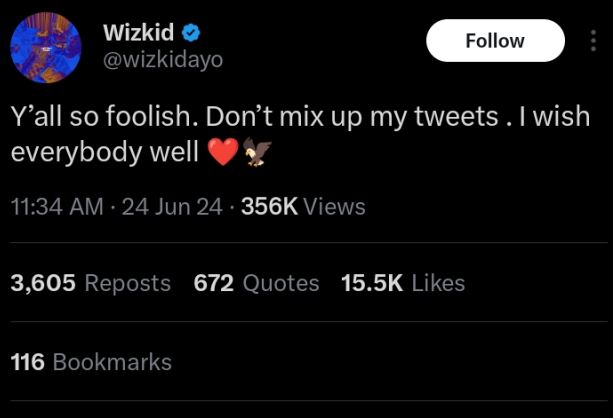Click the 11:34 AM timestamp
This screenshot has height=418, width=613.
(x=56, y=207)
